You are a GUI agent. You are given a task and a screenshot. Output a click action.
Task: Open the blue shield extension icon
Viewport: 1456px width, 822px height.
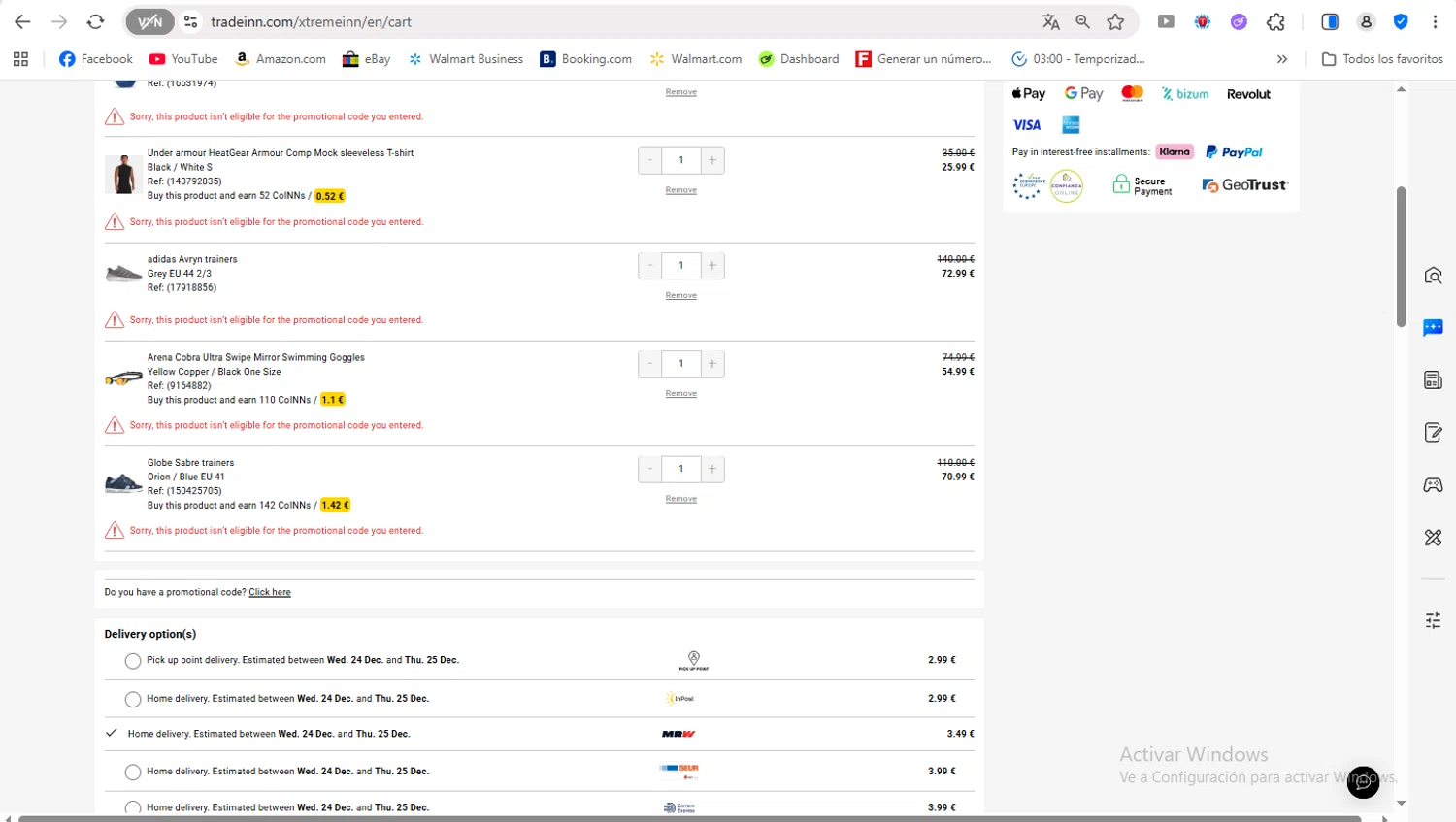pyautogui.click(x=1401, y=21)
